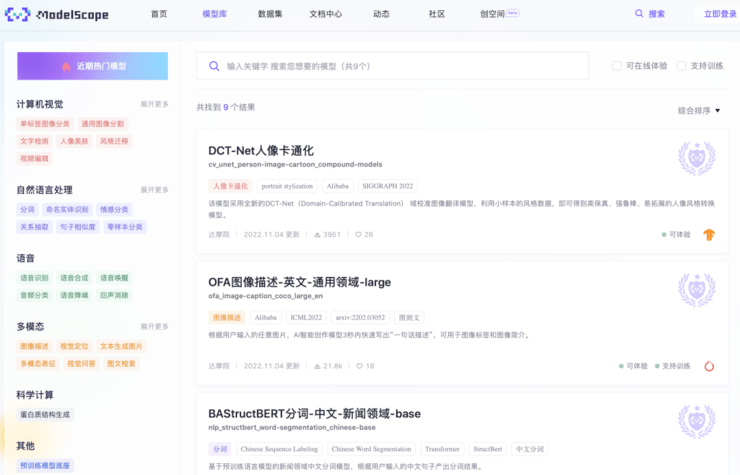Filter by 语音识别 tag

point(34,278)
